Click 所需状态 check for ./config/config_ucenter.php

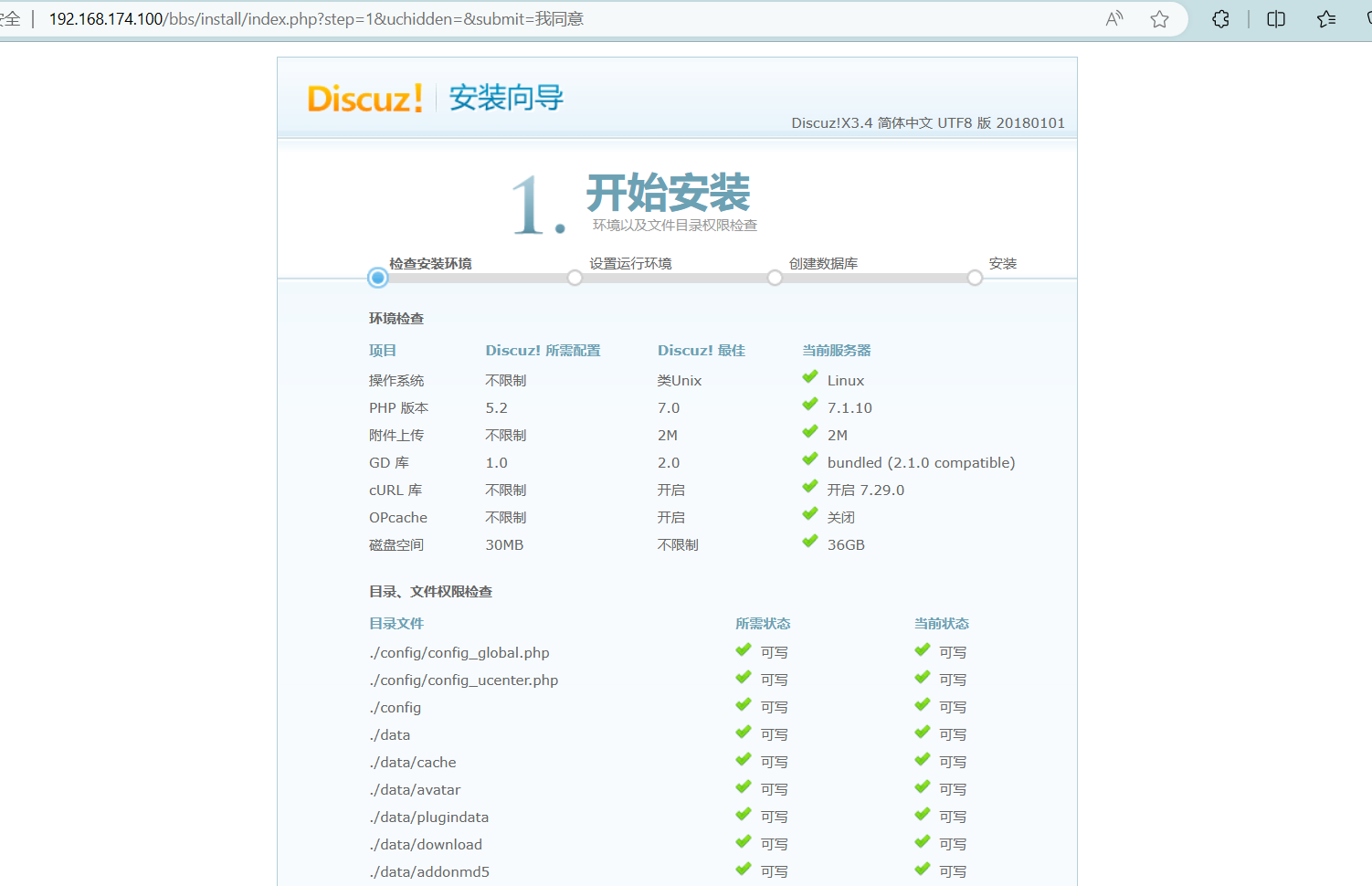(744, 678)
